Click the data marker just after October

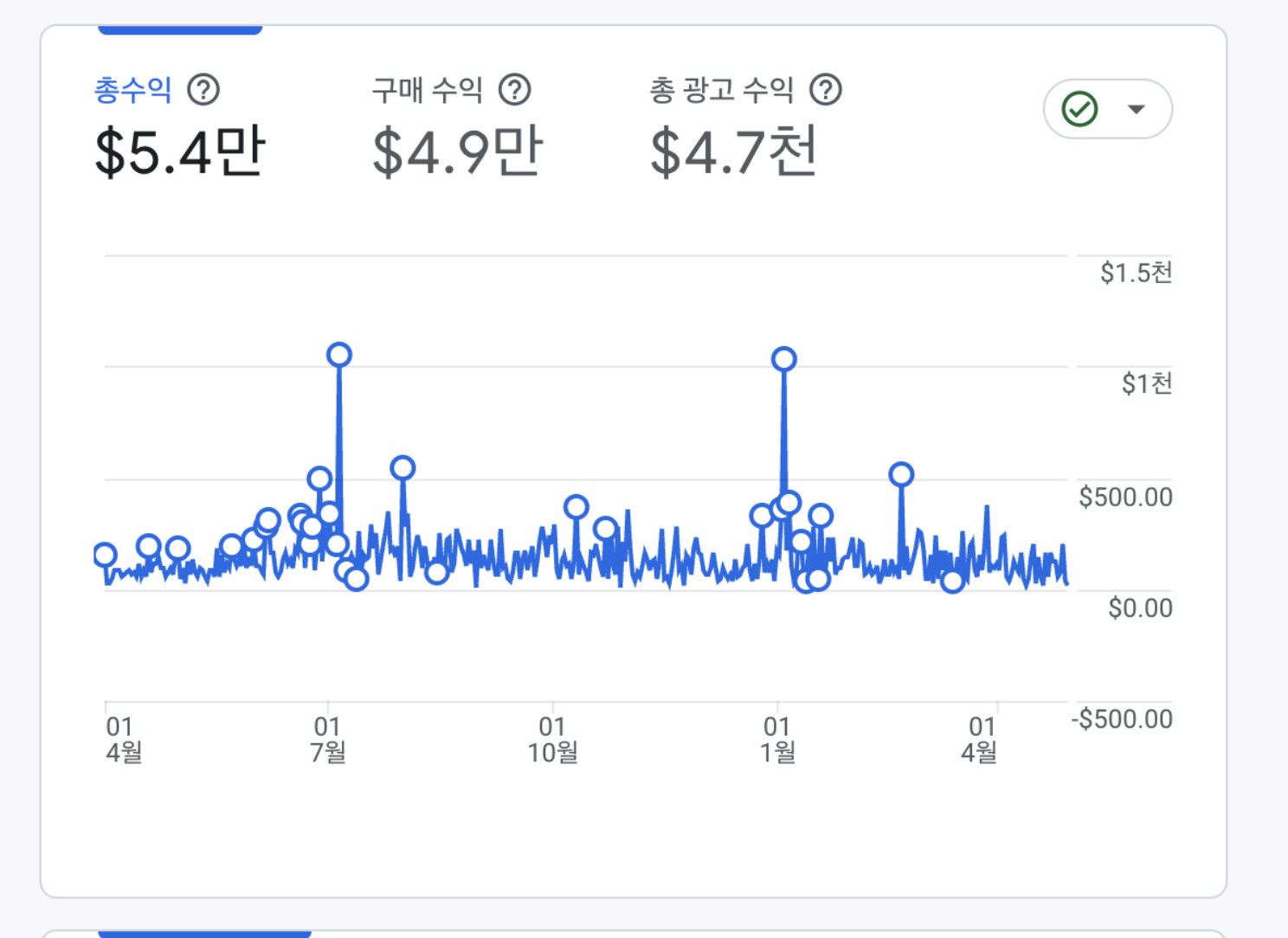point(576,507)
